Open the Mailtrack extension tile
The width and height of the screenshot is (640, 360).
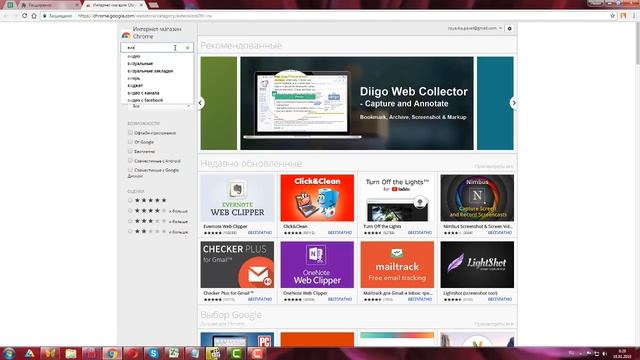point(397,271)
